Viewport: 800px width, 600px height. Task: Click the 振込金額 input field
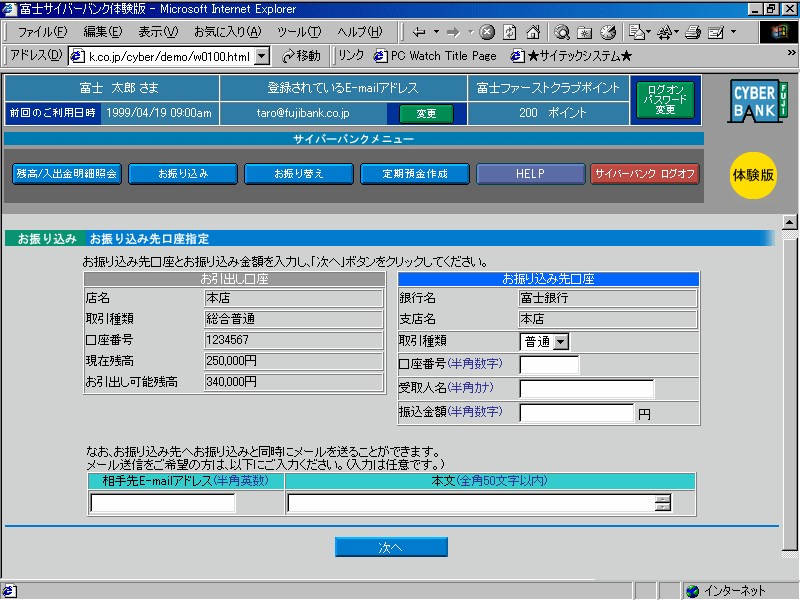[577, 413]
